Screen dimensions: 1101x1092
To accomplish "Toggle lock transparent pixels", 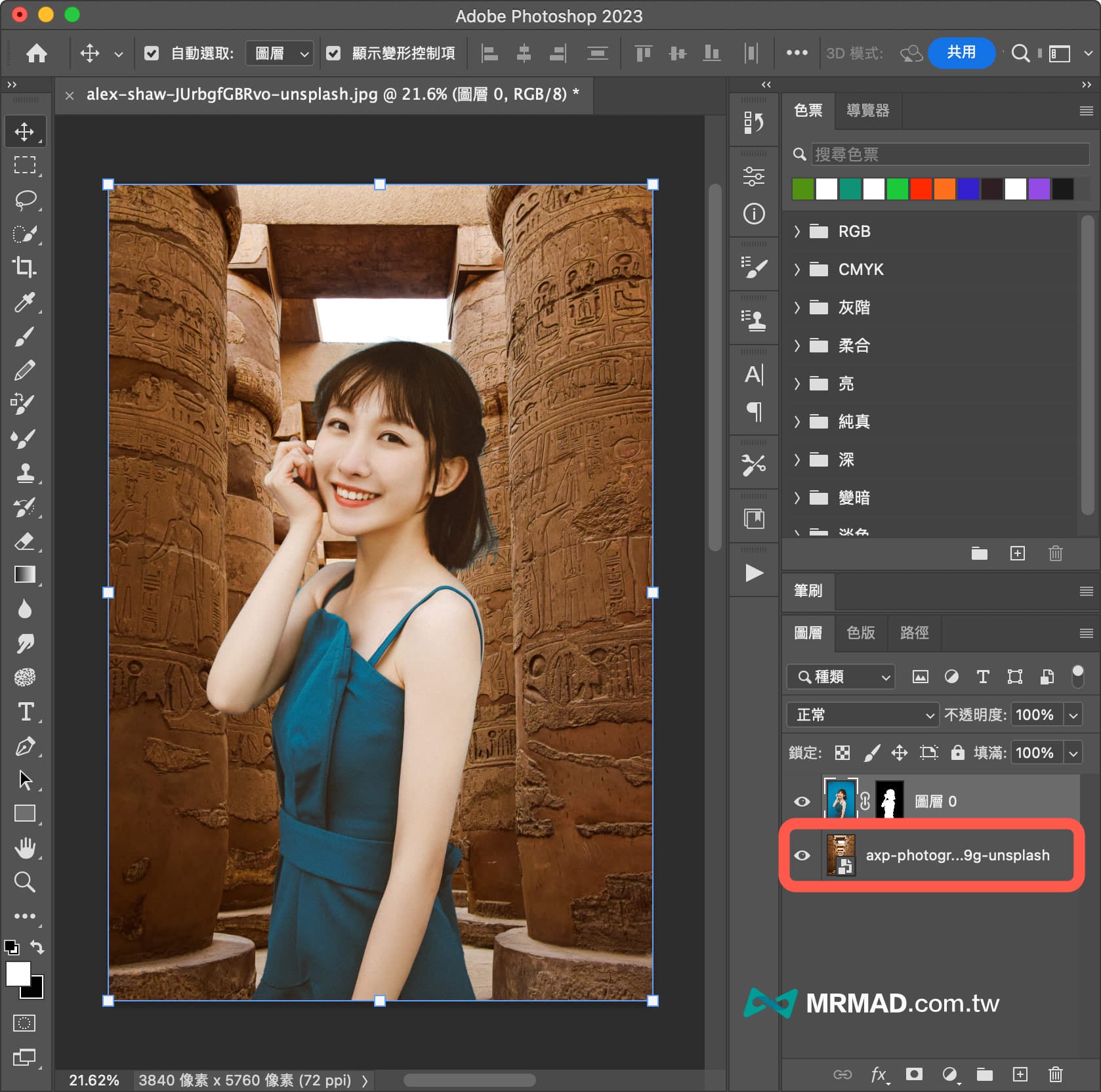I will point(842,753).
